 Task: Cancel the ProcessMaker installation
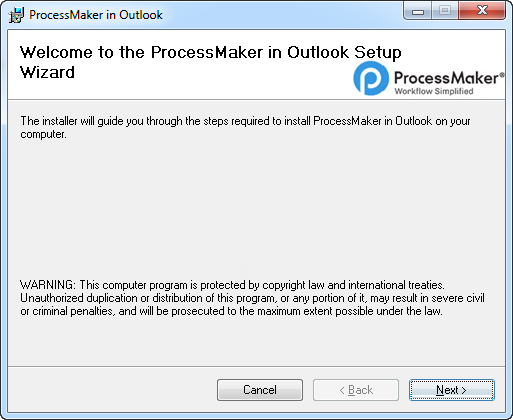(x=260, y=390)
